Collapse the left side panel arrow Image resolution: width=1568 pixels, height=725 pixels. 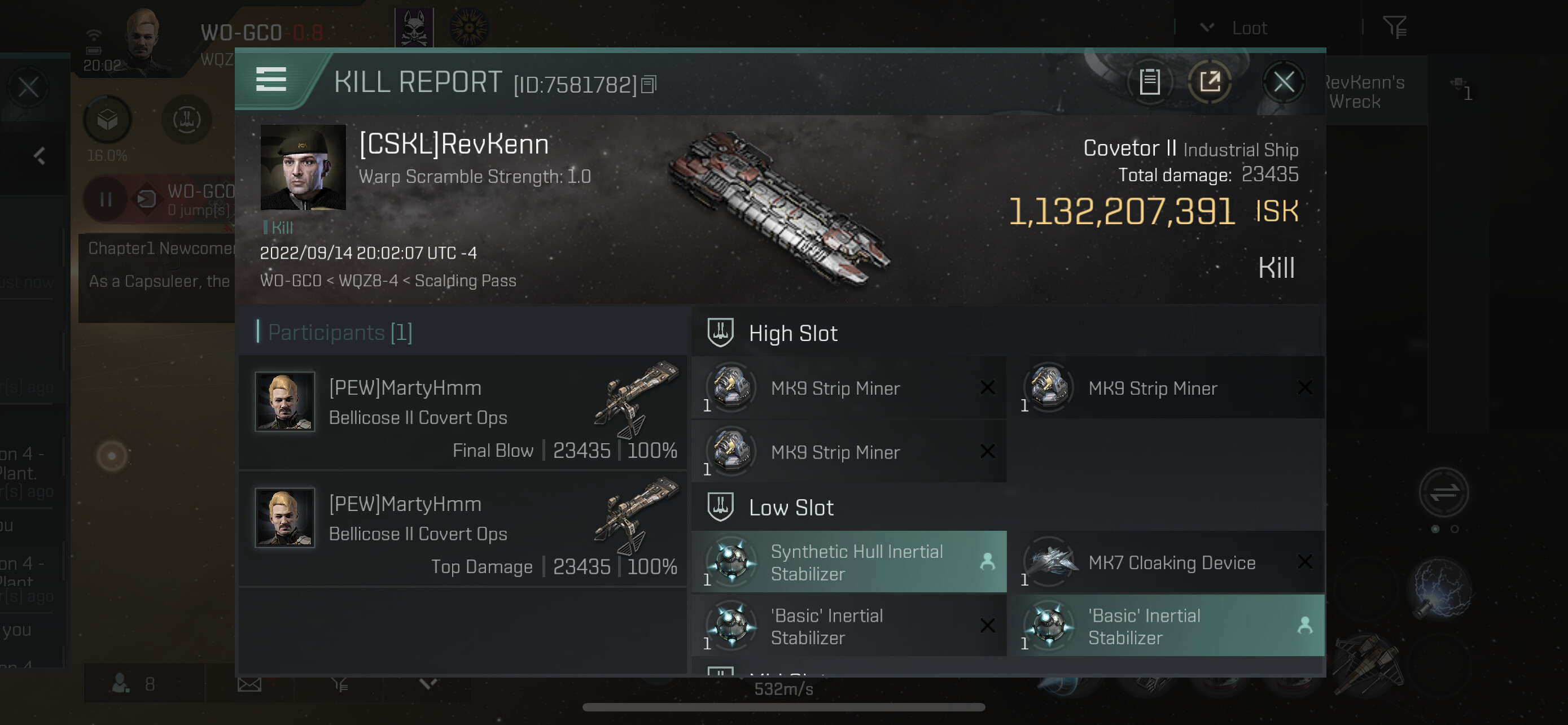click(x=40, y=156)
